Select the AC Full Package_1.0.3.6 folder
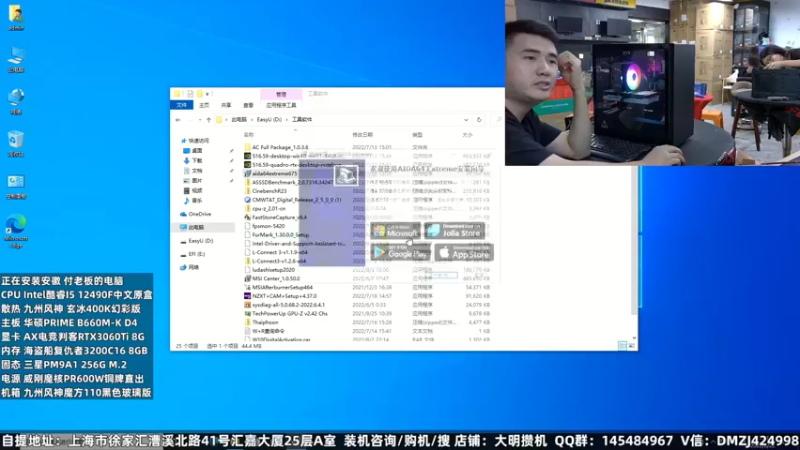This screenshot has height=450, width=800. (276, 147)
